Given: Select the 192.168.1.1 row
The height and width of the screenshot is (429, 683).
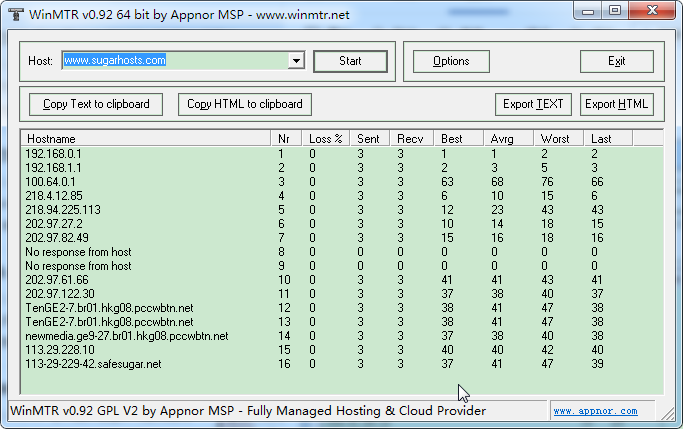Looking at the screenshot, I should [342, 168].
